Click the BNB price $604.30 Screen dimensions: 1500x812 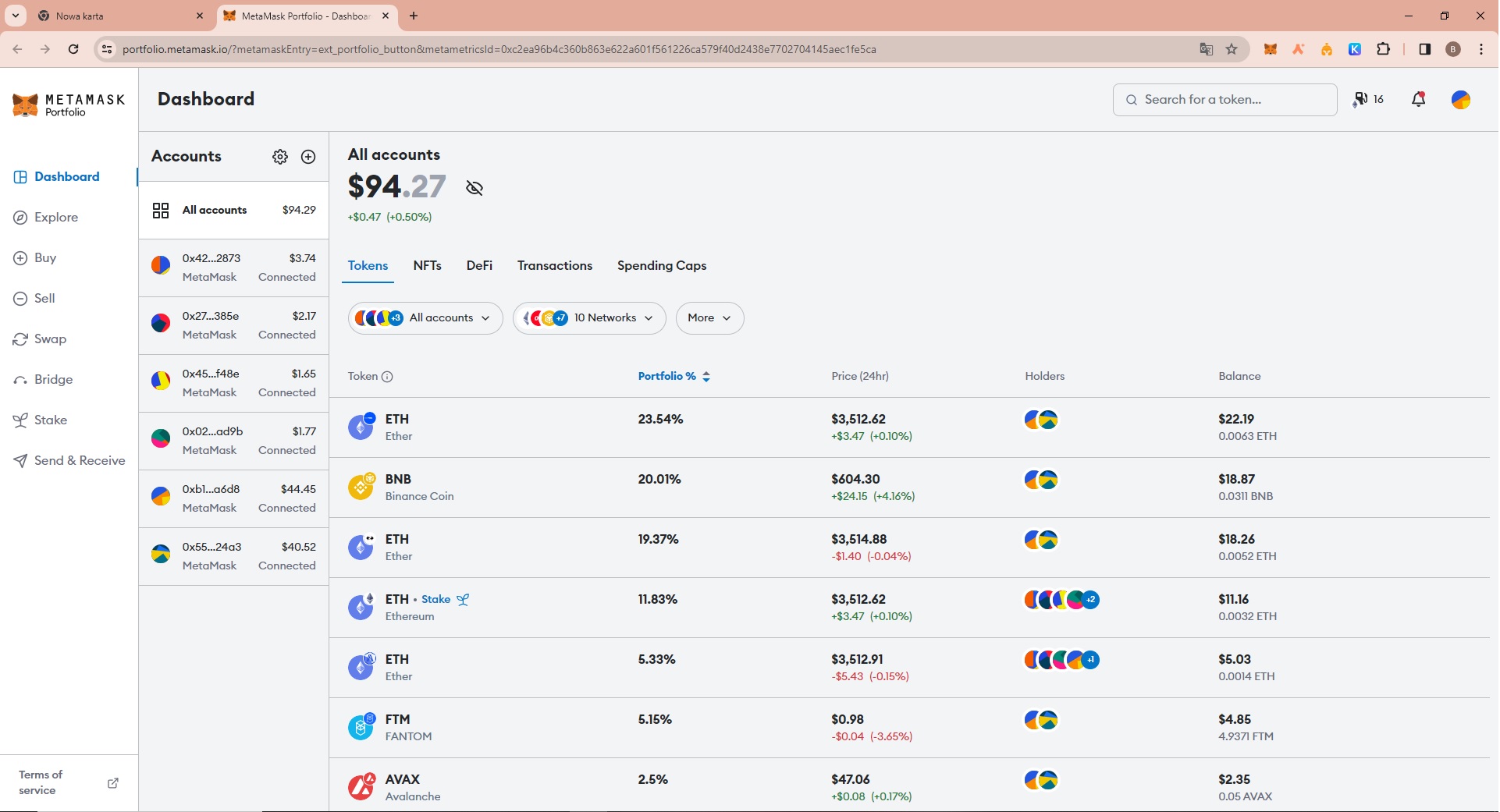tap(855, 480)
